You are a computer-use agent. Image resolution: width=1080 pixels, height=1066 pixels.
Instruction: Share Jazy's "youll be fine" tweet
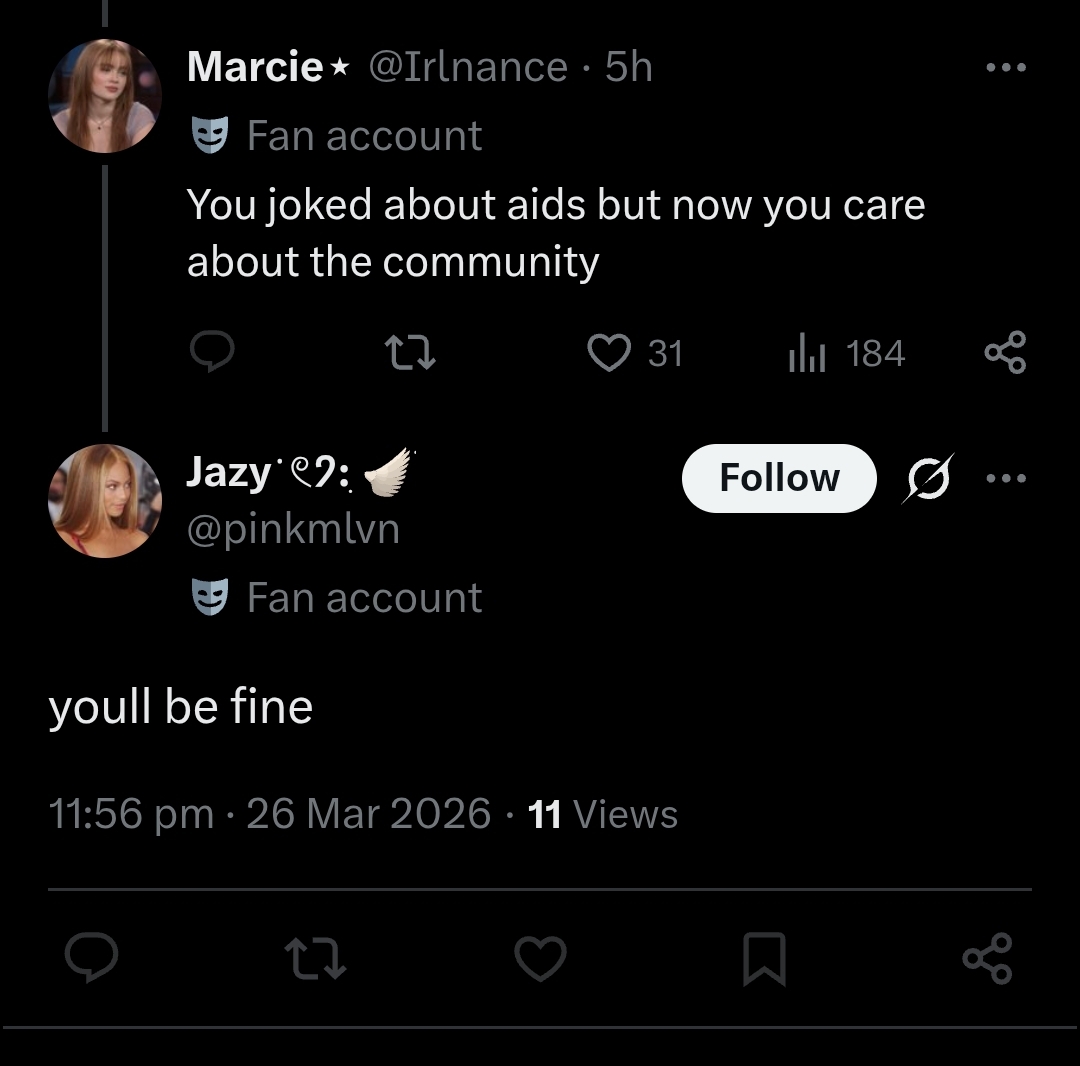coord(988,959)
